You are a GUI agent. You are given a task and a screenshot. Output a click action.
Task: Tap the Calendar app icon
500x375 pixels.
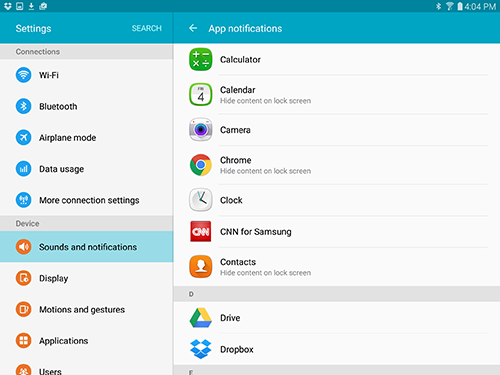201,94
